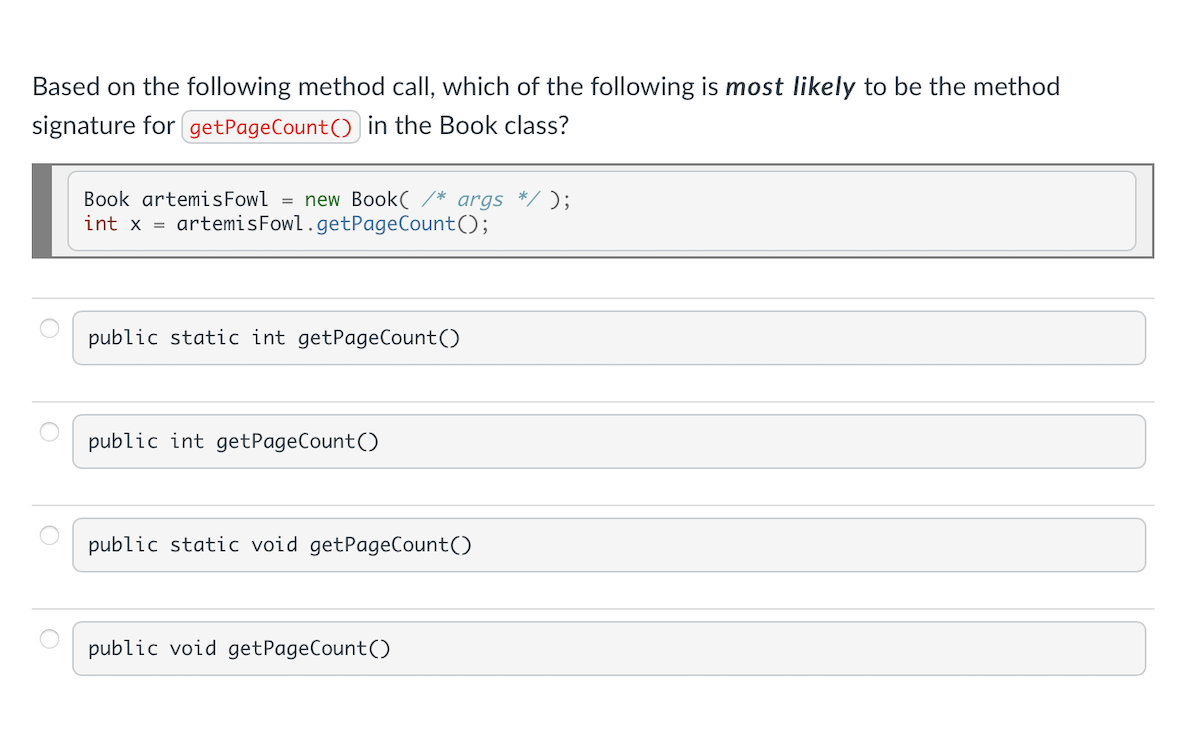The height and width of the screenshot is (740, 1184).
Task: Select radio for public static int getPageCount()
Action: coord(49,328)
